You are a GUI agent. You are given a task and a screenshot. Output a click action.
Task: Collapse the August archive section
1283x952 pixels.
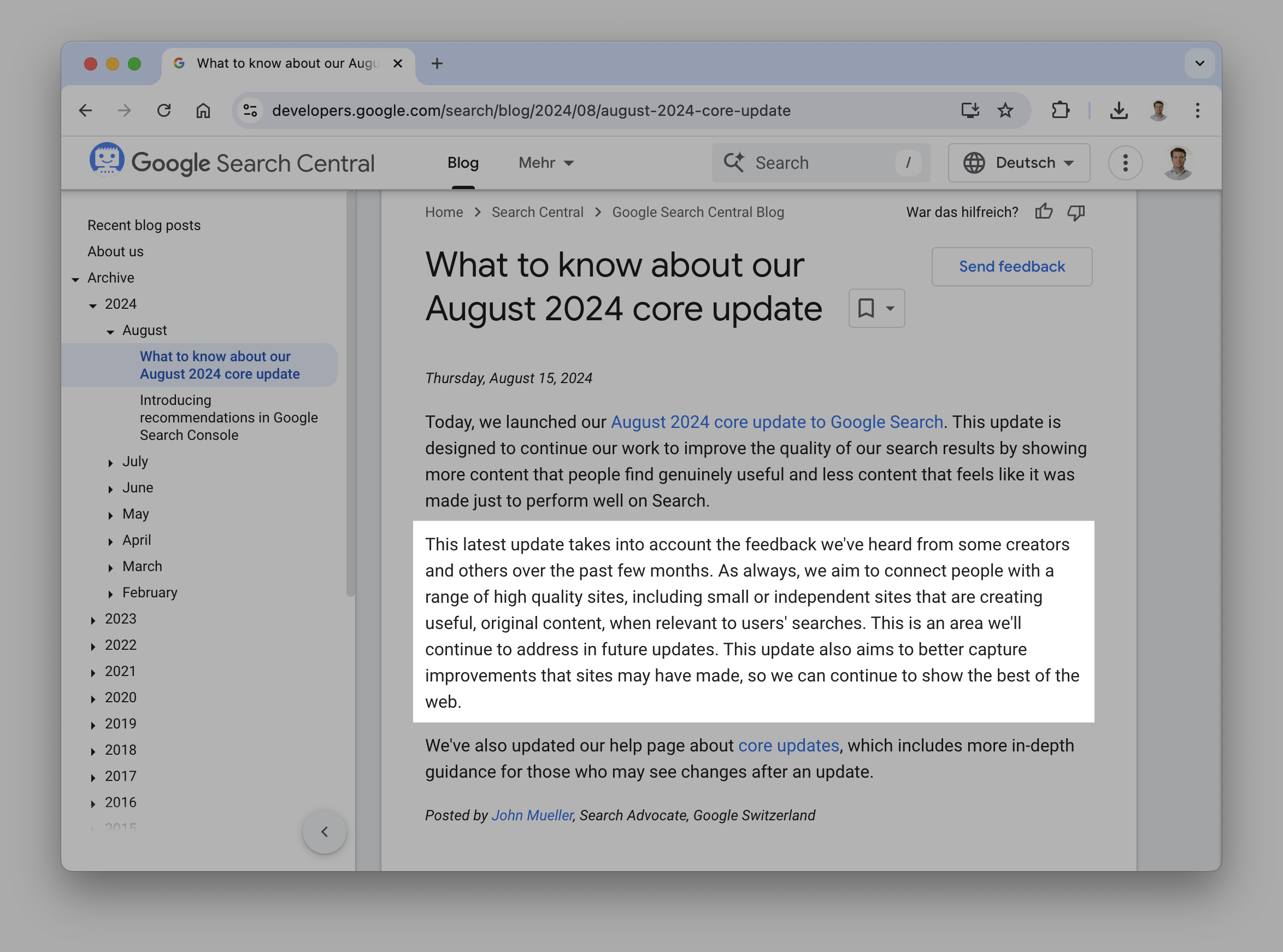[110, 331]
